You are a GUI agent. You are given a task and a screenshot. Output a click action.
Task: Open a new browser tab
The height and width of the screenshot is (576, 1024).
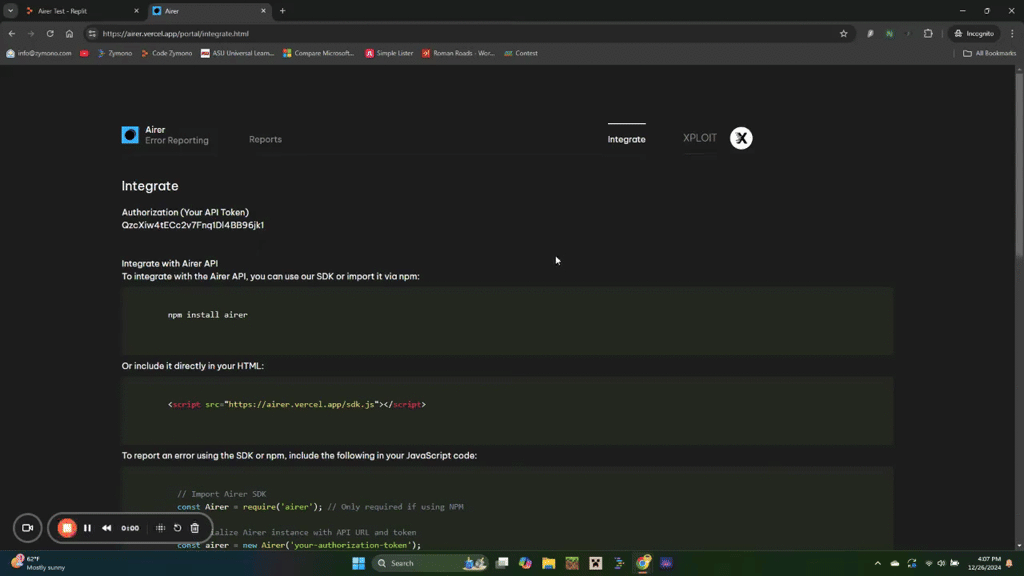(x=282, y=11)
